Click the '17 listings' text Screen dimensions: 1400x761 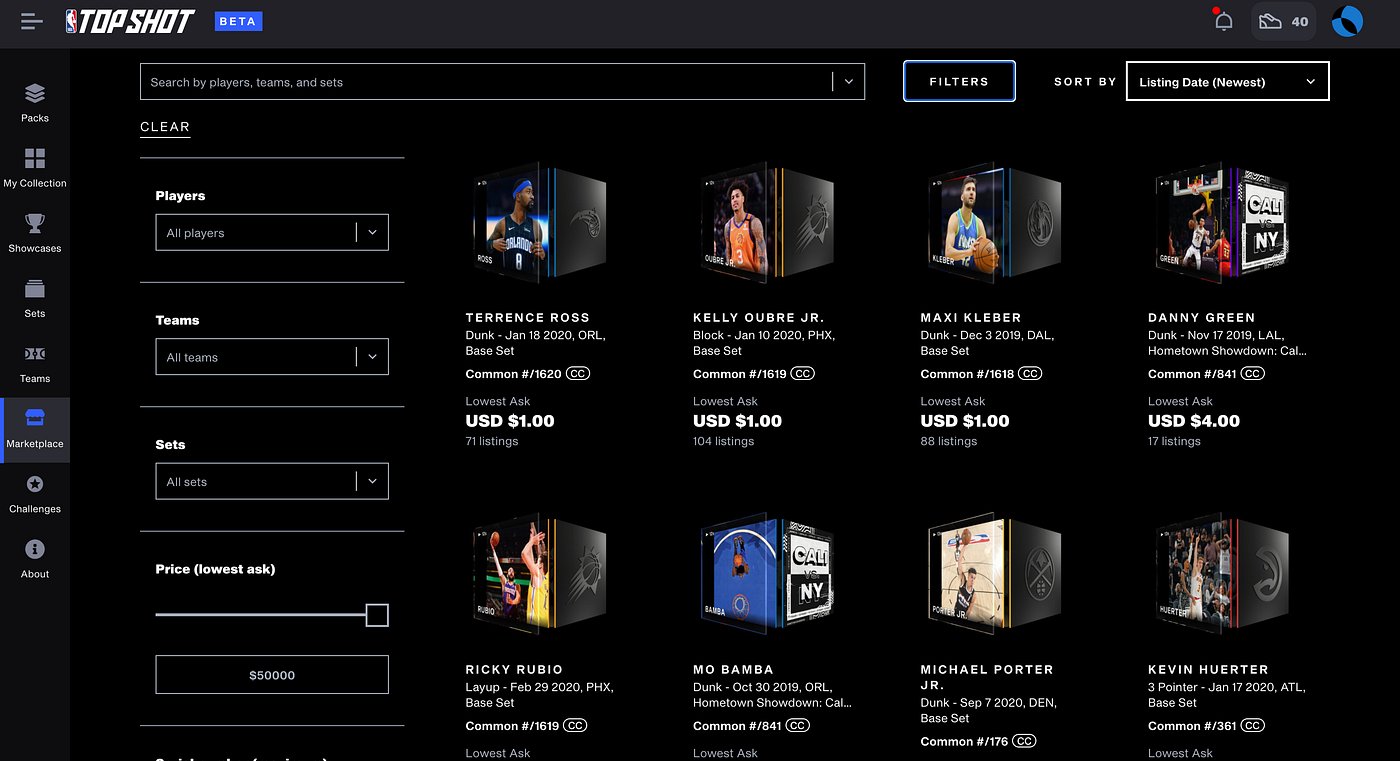[1174, 441]
